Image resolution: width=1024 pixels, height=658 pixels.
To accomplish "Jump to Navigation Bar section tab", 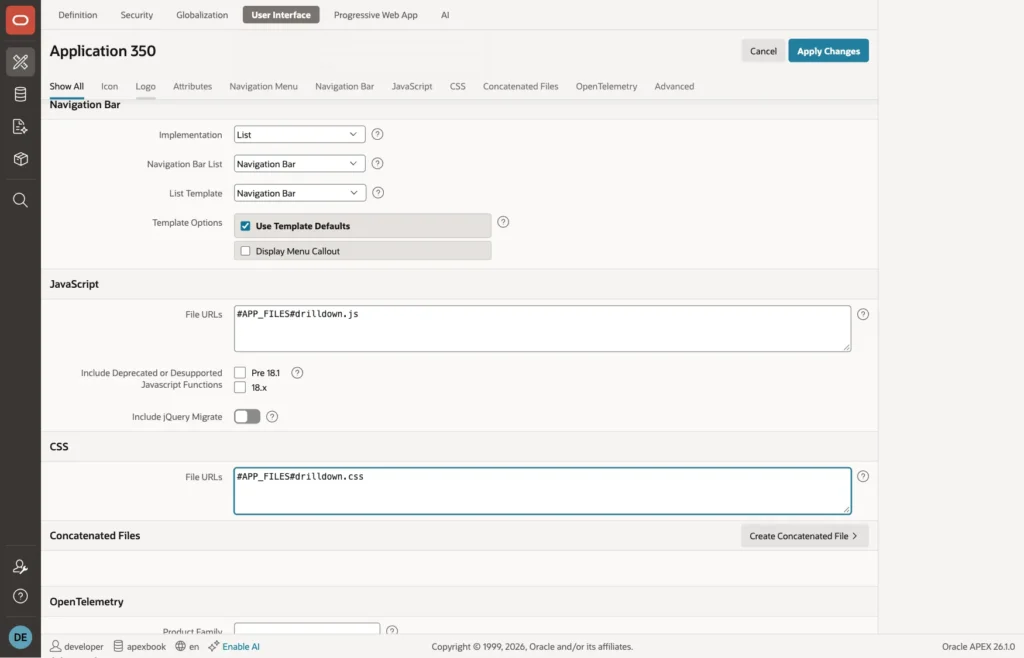I will (x=344, y=86).
